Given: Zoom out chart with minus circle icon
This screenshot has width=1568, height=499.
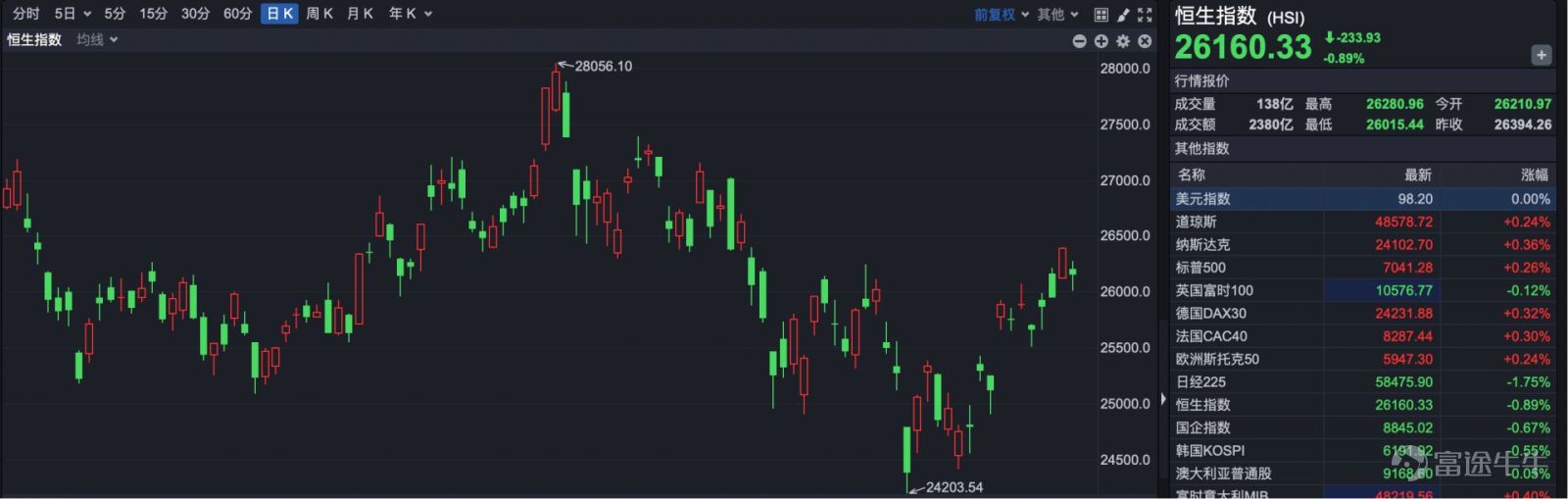Looking at the screenshot, I should coord(1079,41).
